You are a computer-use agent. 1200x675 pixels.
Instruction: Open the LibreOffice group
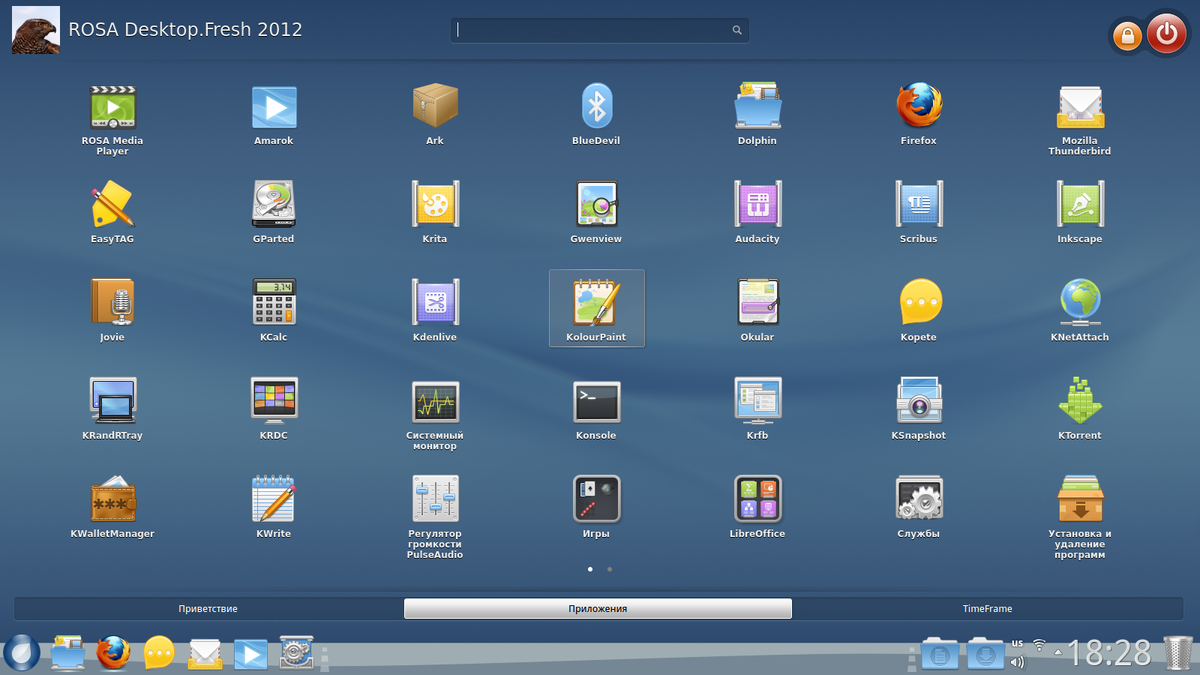pyautogui.click(x=757, y=506)
